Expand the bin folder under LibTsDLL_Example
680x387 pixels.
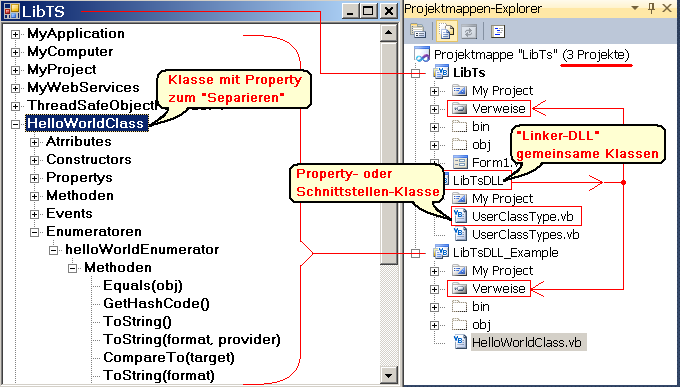(x=434, y=307)
